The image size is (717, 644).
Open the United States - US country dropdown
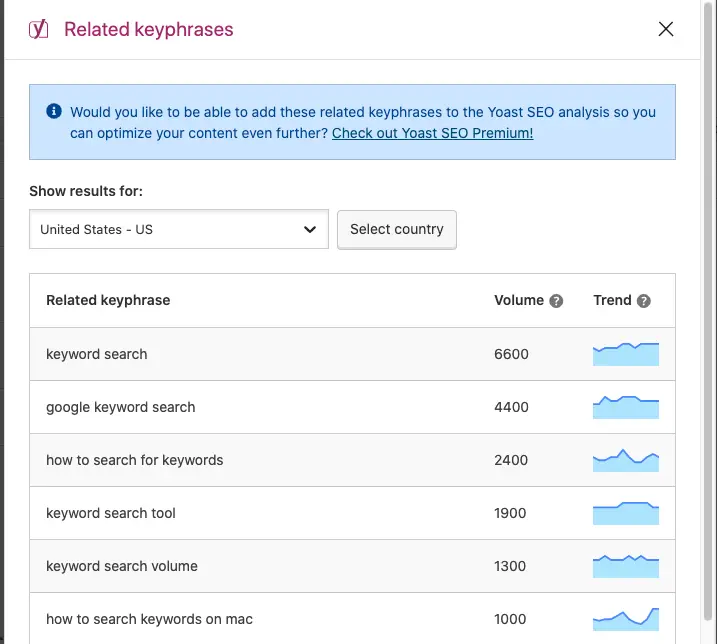(x=179, y=229)
